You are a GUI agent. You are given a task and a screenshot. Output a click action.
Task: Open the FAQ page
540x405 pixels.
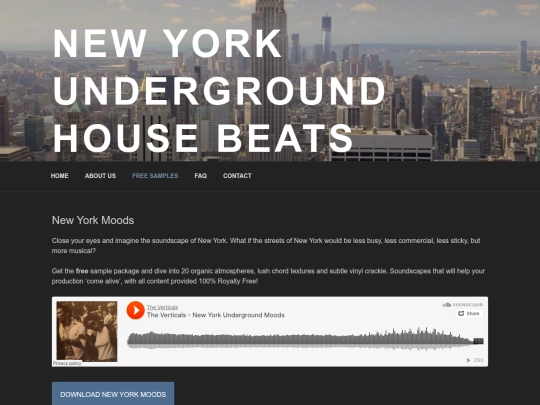(x=200, y=176)
